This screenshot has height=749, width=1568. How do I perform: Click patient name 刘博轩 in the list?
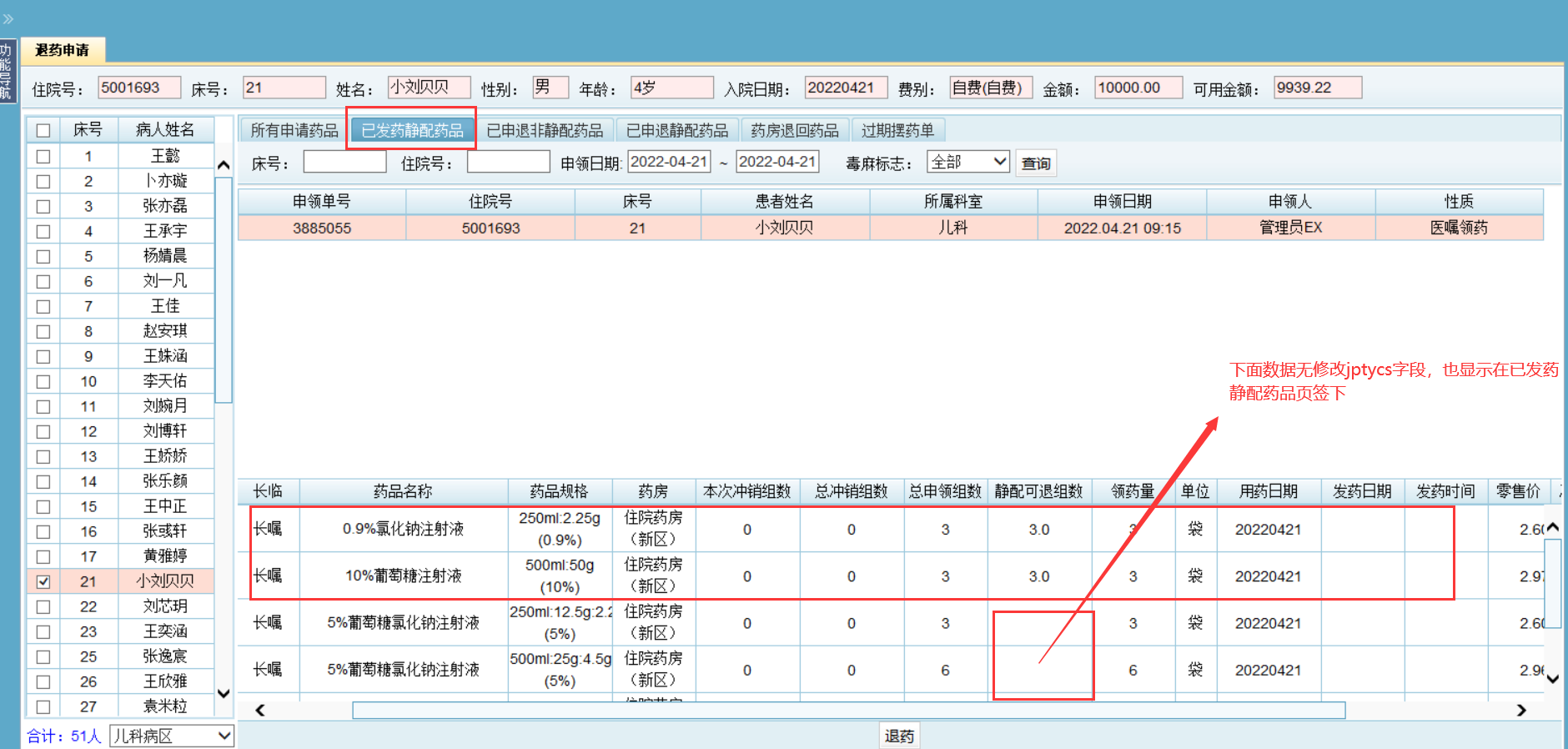165,431
